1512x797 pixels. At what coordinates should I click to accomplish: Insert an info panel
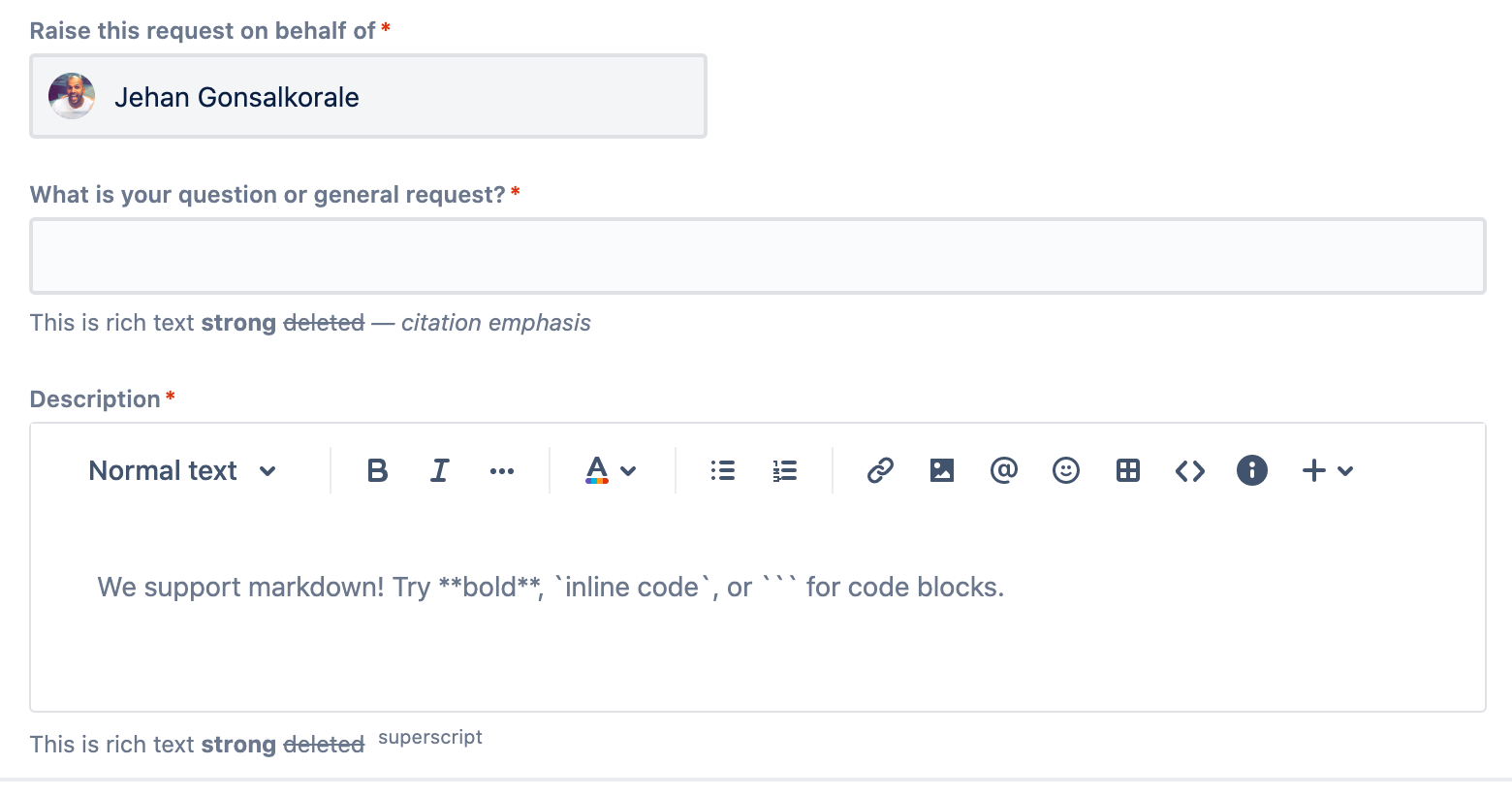point(1251,471)
